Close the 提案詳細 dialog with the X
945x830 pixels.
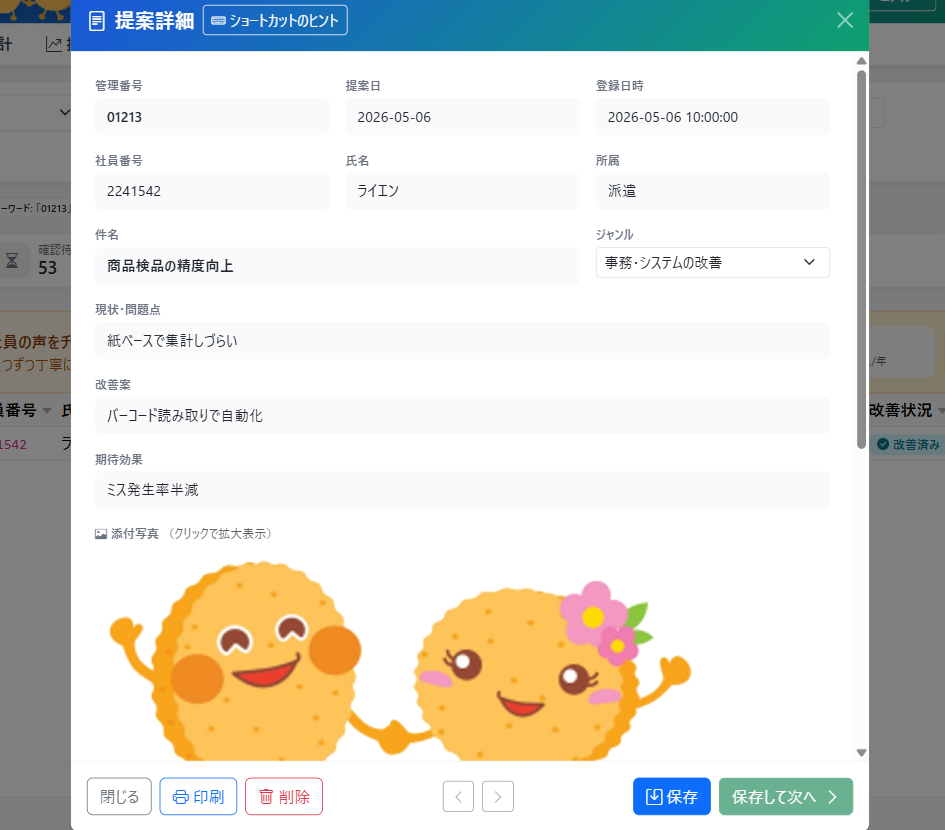pyautogui.click(x=844, y=20)
